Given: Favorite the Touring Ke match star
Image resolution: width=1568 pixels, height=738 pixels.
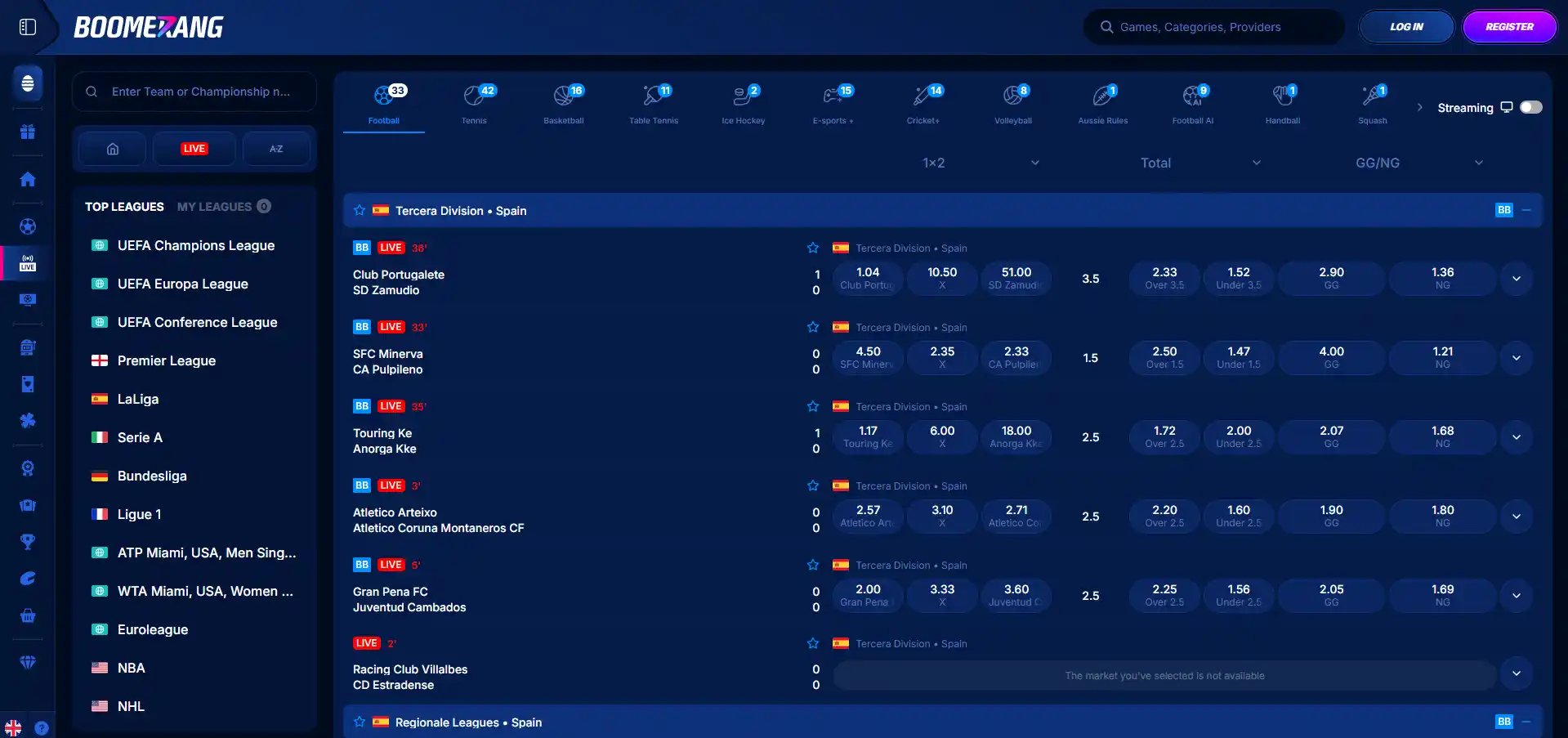Looking at the screenshot, I should point(813,406).
